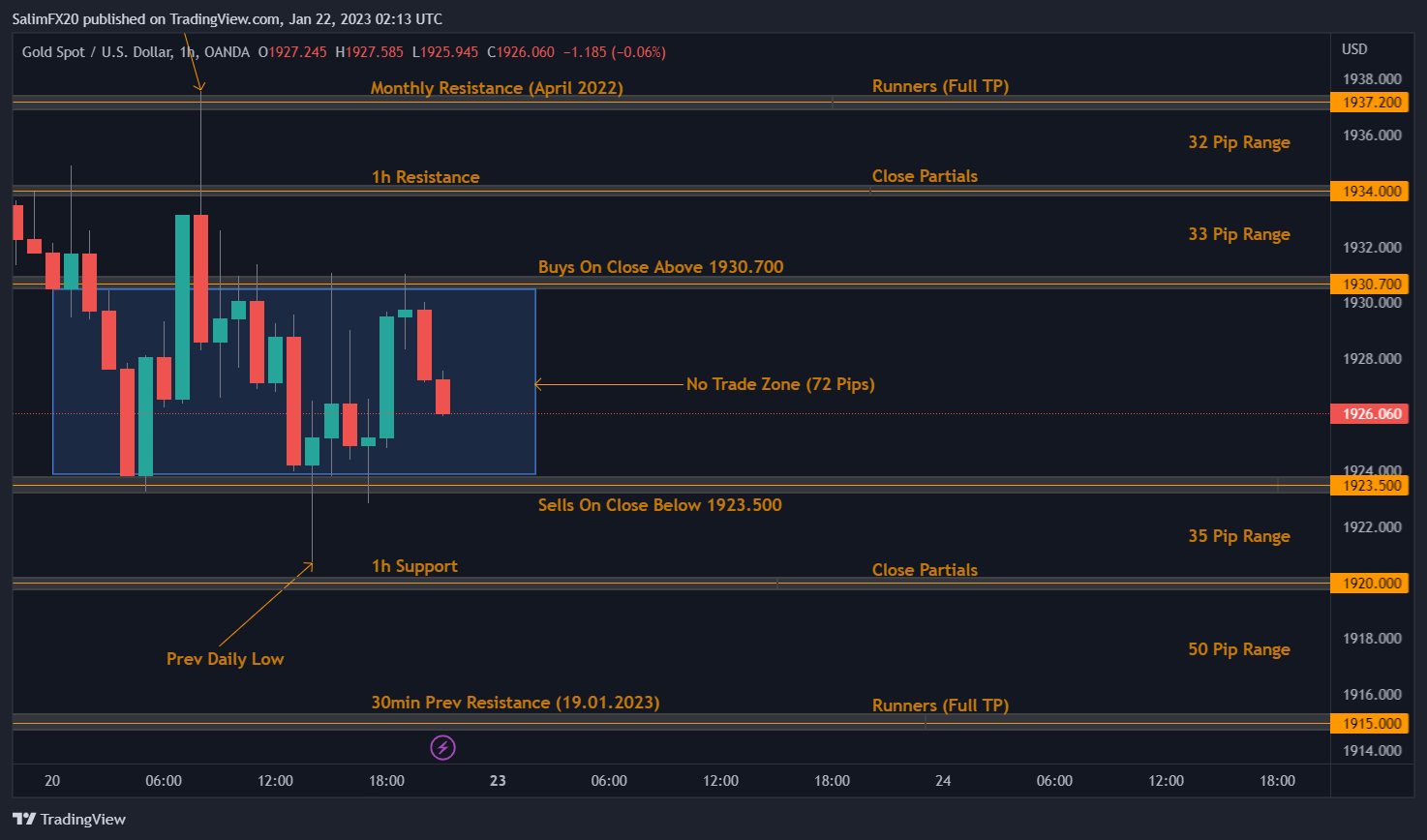
Task: Click the USD label on the price scale
Action: pyautogui.click(x=1353, y=48)
